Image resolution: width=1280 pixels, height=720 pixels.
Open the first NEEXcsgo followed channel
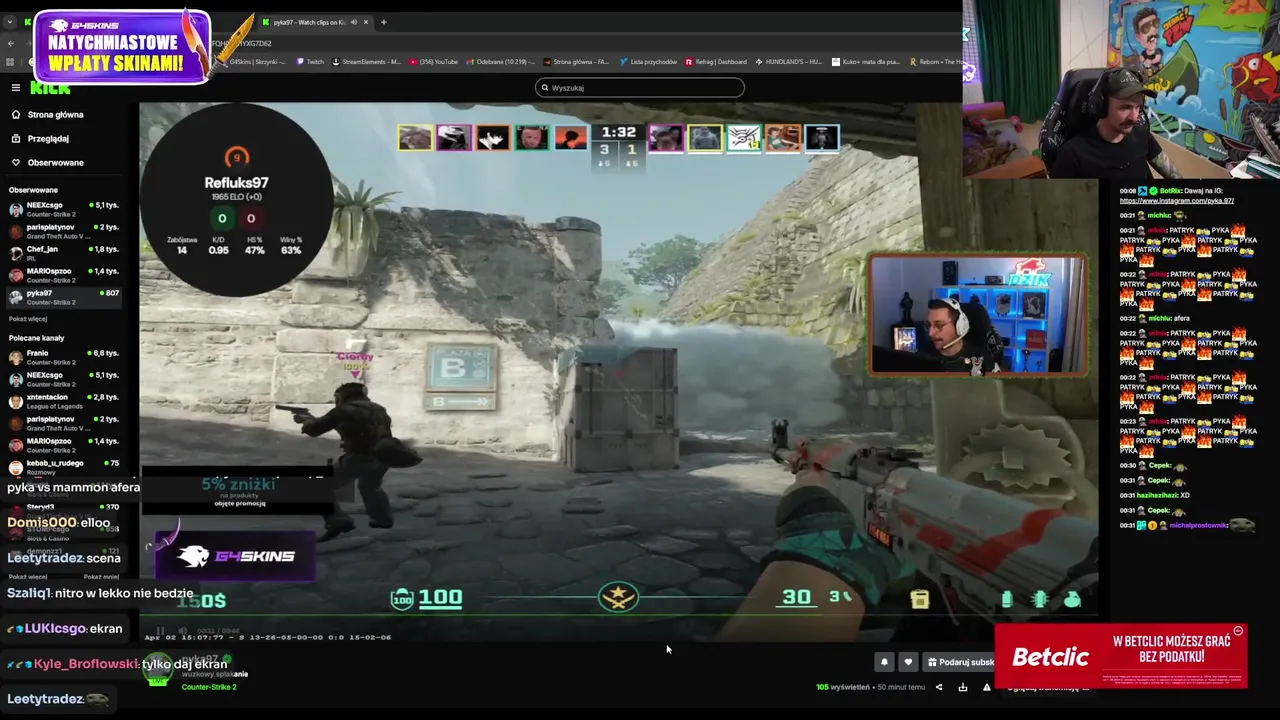coord(65,209)
